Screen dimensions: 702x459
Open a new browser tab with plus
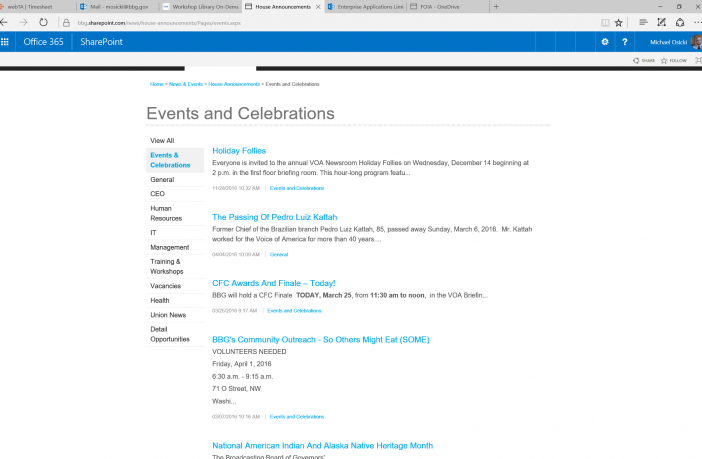(x=496, y=7)
